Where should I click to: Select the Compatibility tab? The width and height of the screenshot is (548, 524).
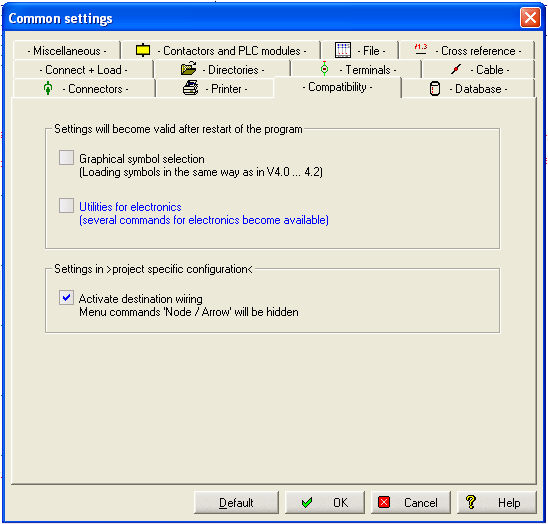(338, 87)
